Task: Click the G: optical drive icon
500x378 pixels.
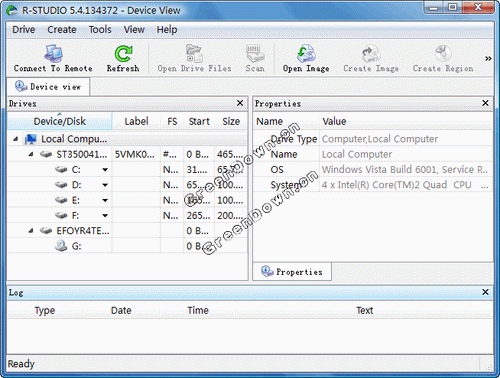Action: 61,246
